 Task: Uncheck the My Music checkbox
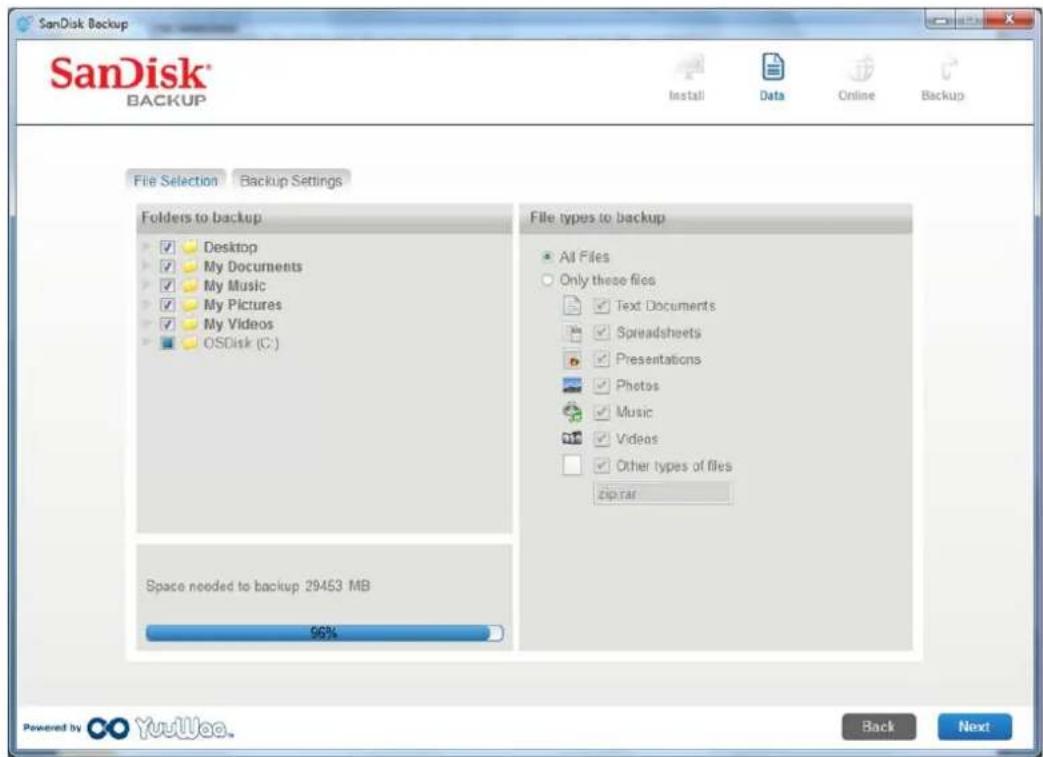[168, 286]
